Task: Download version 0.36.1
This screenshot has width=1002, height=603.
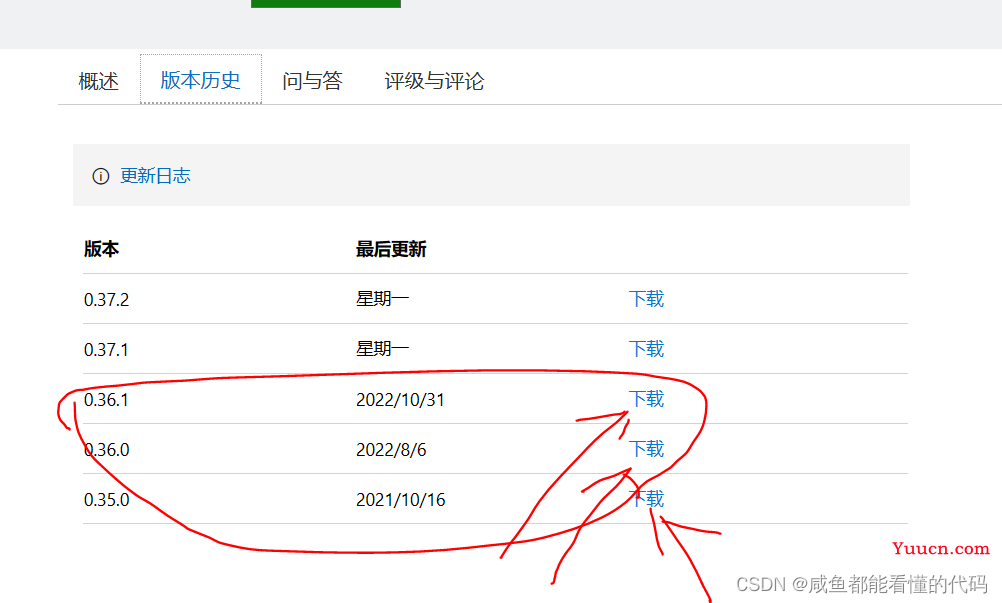Action: tap(647, 399)
